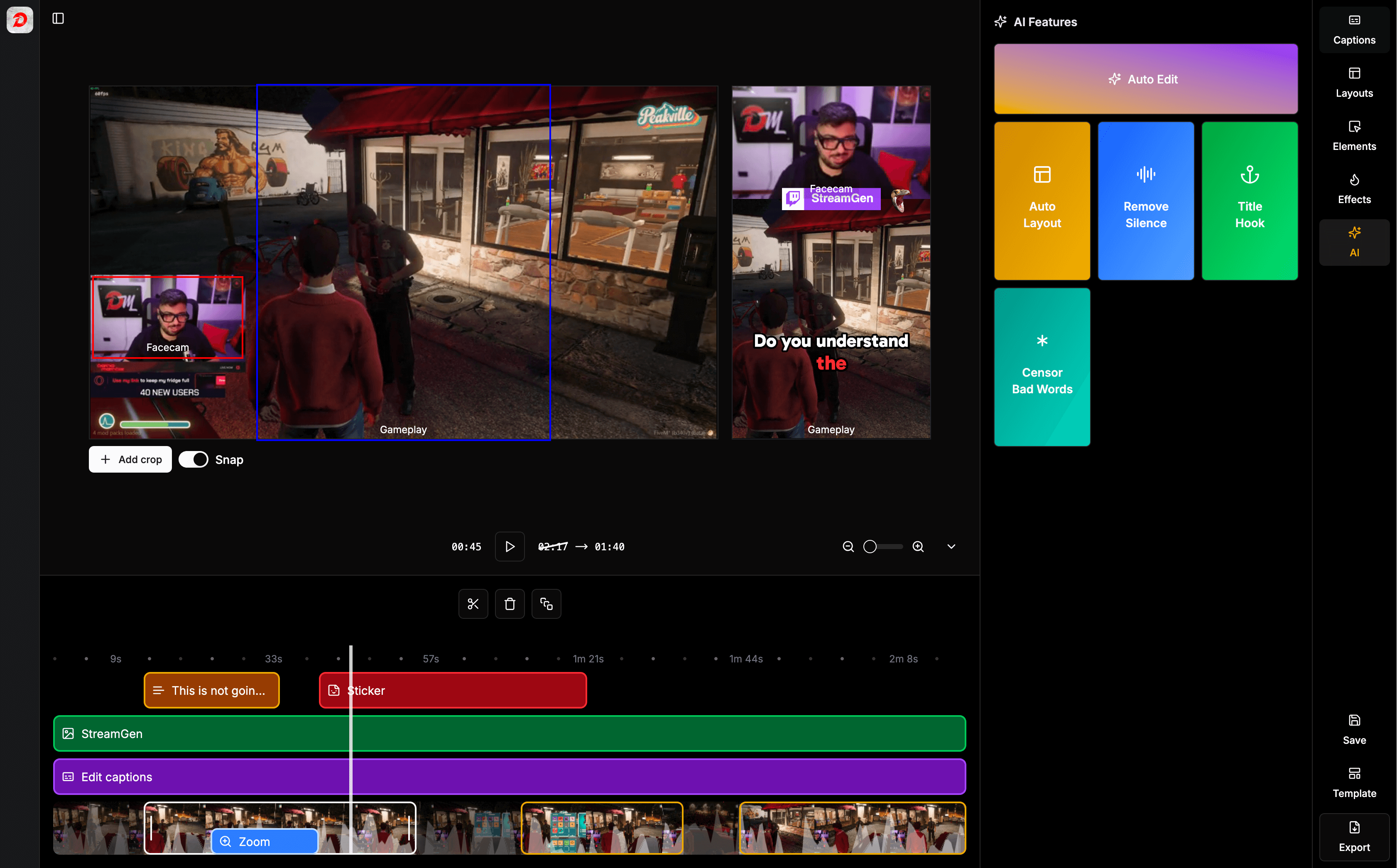This screenshot has width=1397, height=868.
Task: Delete the selected clip using the trash icon
Action: click(x=510, y=603)
